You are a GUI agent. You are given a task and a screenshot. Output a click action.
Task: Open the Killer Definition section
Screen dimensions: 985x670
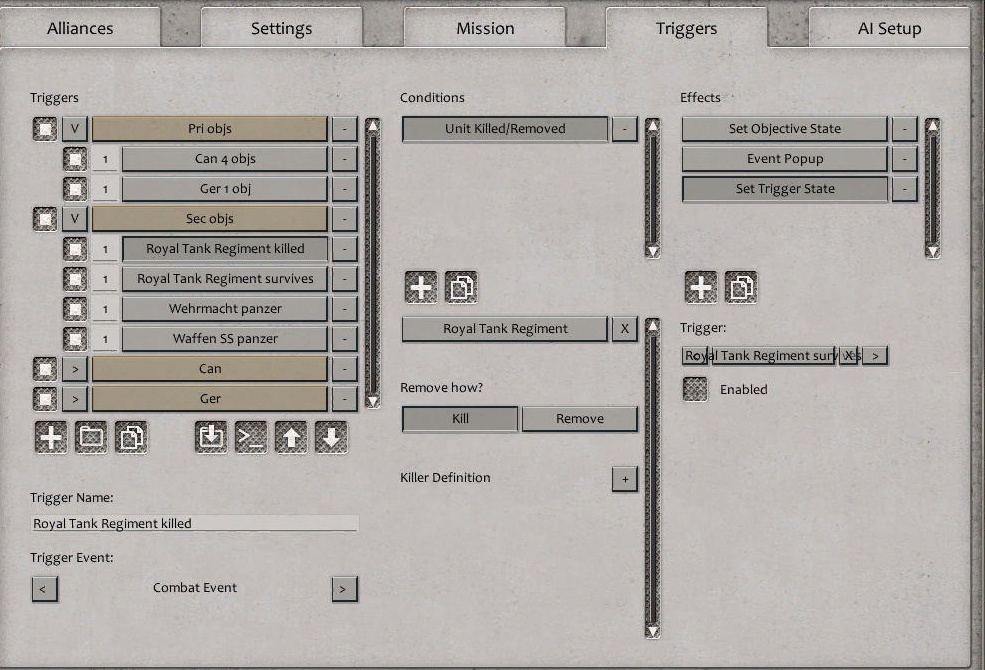[625, 479]
